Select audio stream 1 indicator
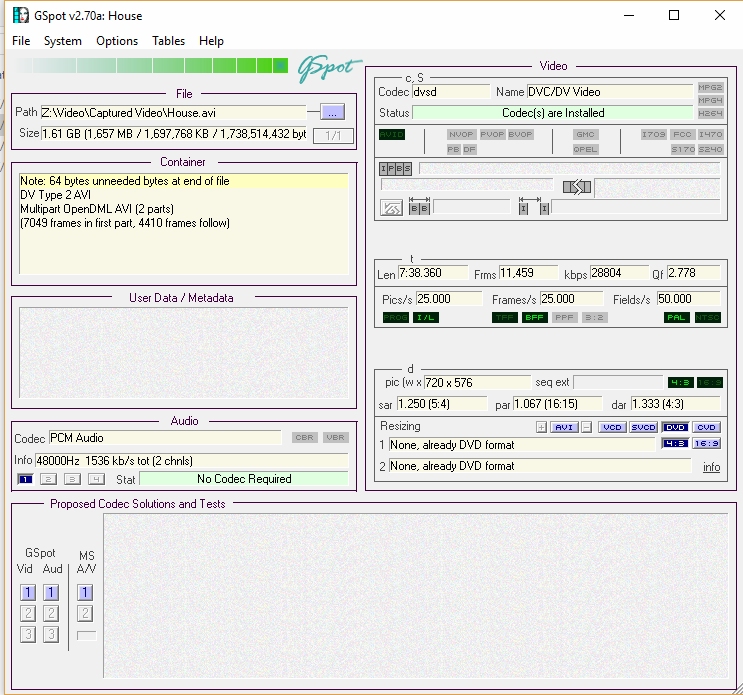This screenshot has width=743, height=695. [x=26, y=479]
